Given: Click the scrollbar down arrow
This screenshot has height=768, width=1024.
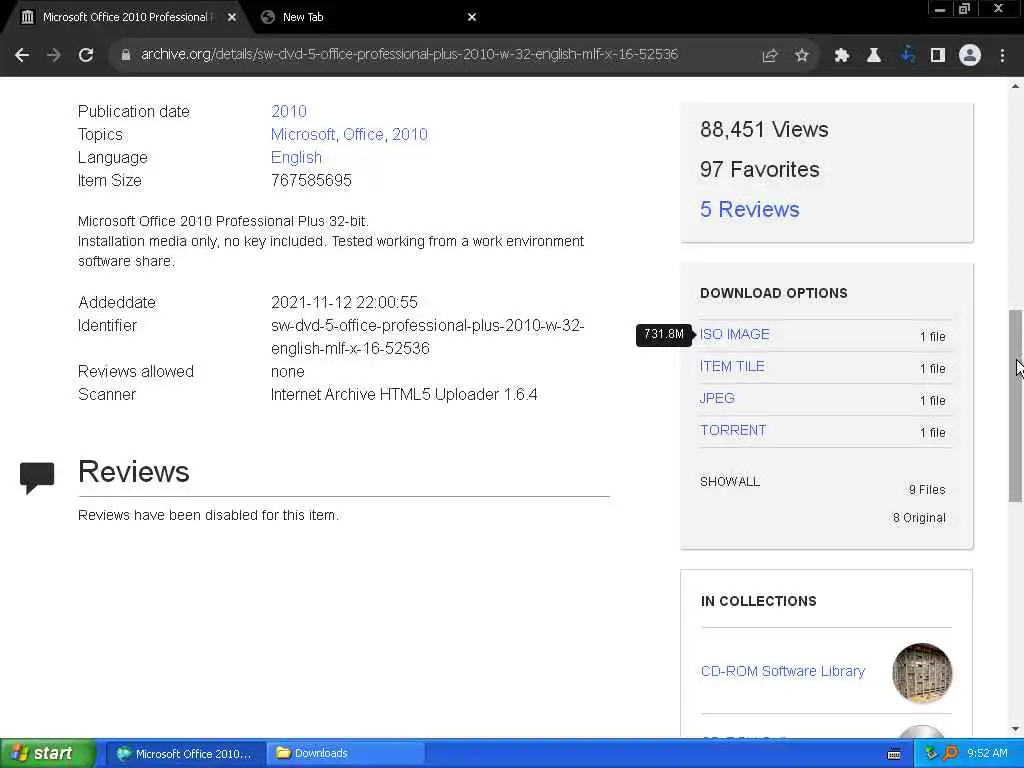Looking at the screenshot, I should pos(1015,729).
